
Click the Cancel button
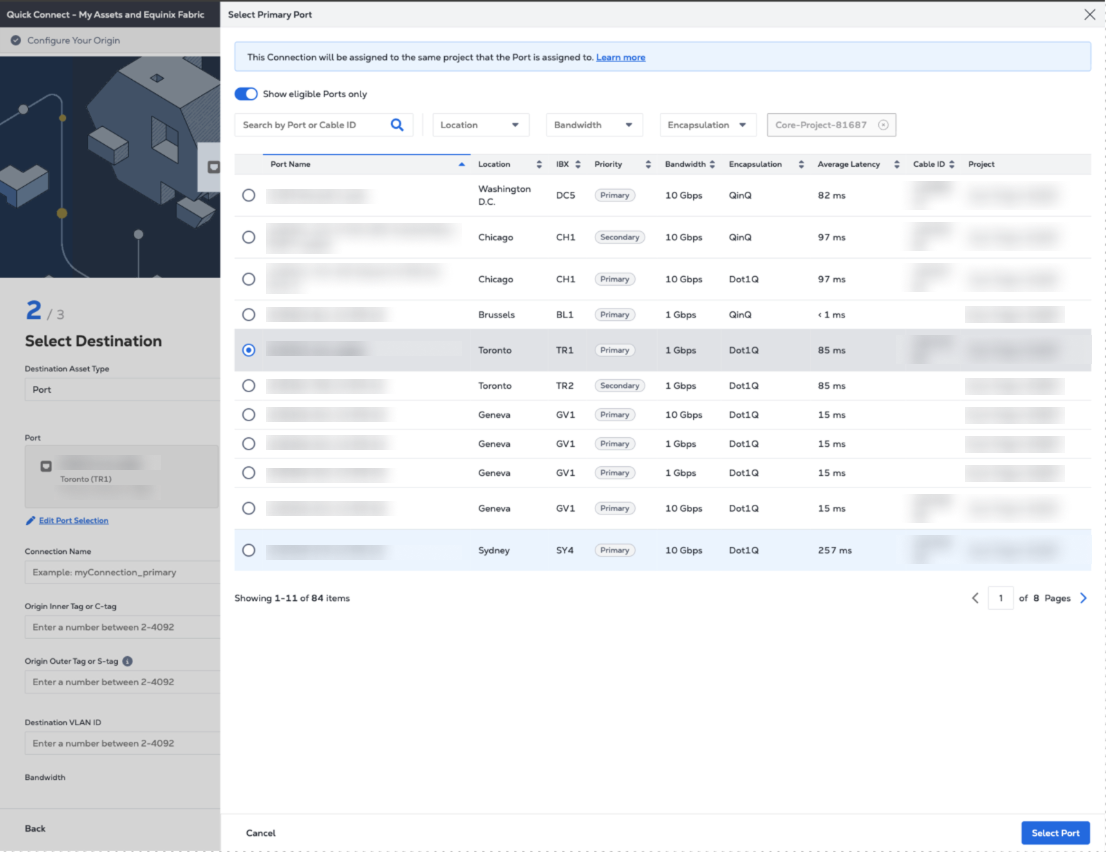point(261,833)
